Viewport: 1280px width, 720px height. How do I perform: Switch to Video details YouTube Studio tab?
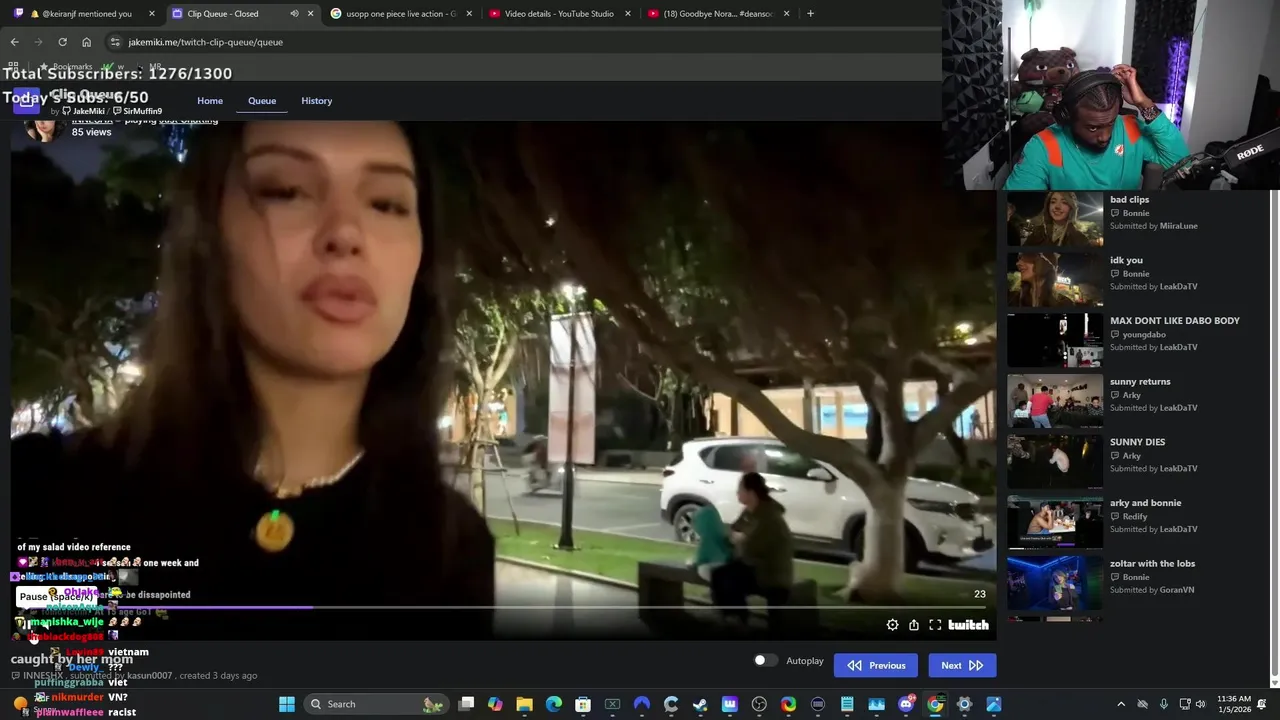pos(559,14)
